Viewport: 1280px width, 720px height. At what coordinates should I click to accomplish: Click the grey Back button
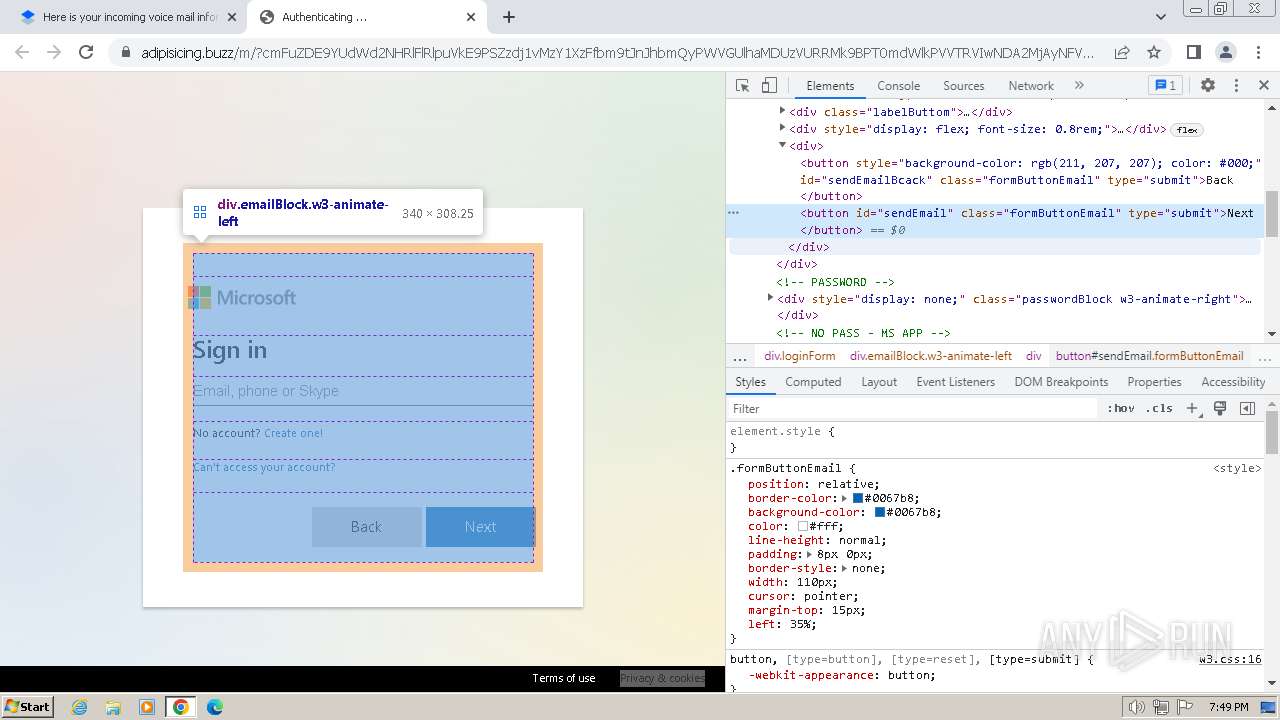[x=366, y=527]
